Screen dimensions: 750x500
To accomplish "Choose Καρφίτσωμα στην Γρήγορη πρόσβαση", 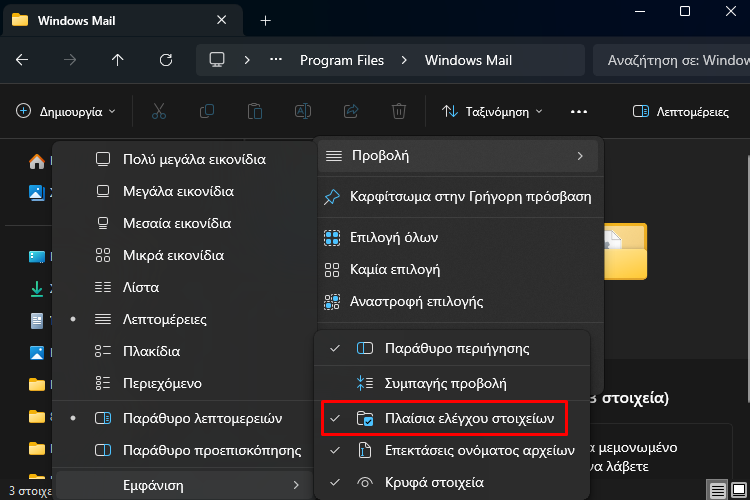I will pyautogui.click(x=458, y=197).
